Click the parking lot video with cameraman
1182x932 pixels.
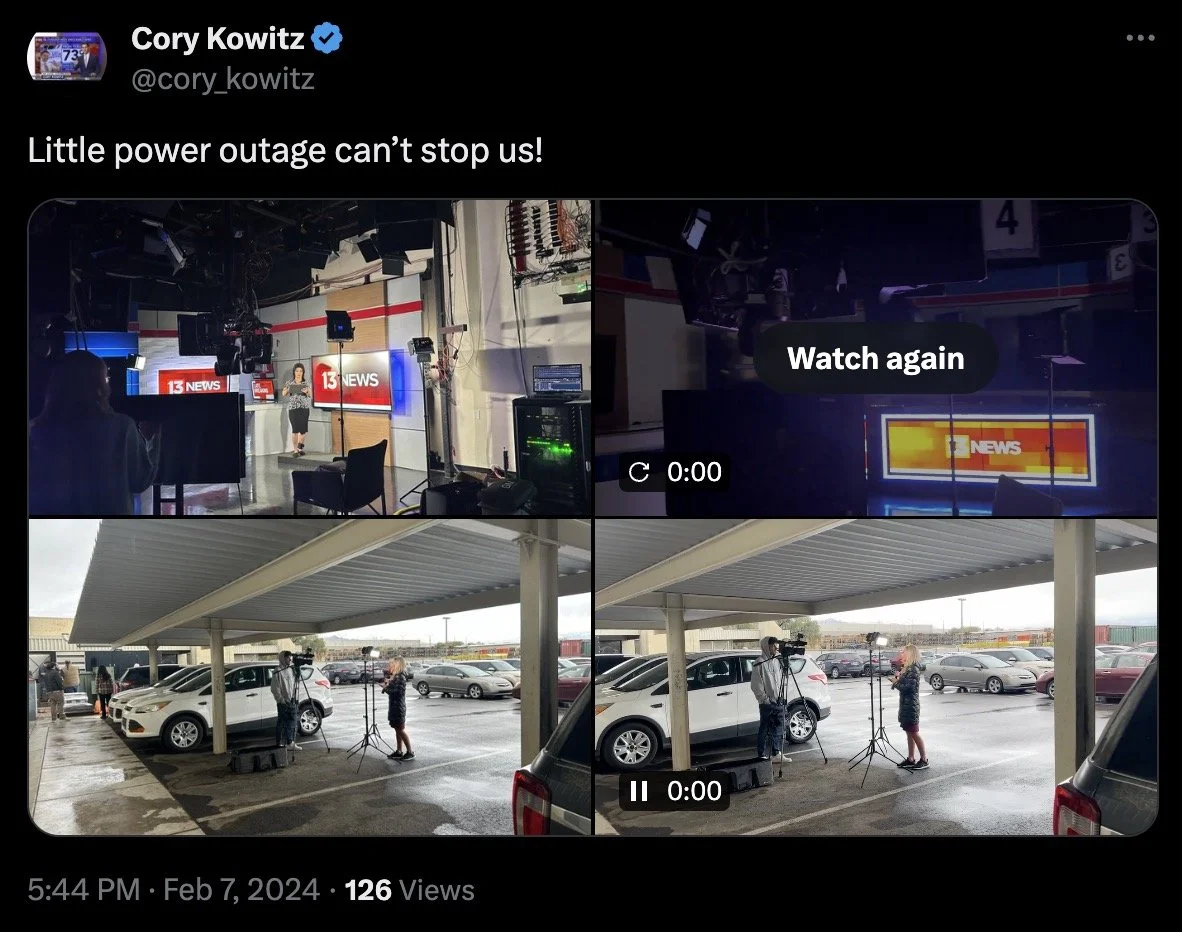[x=876, y=676]
